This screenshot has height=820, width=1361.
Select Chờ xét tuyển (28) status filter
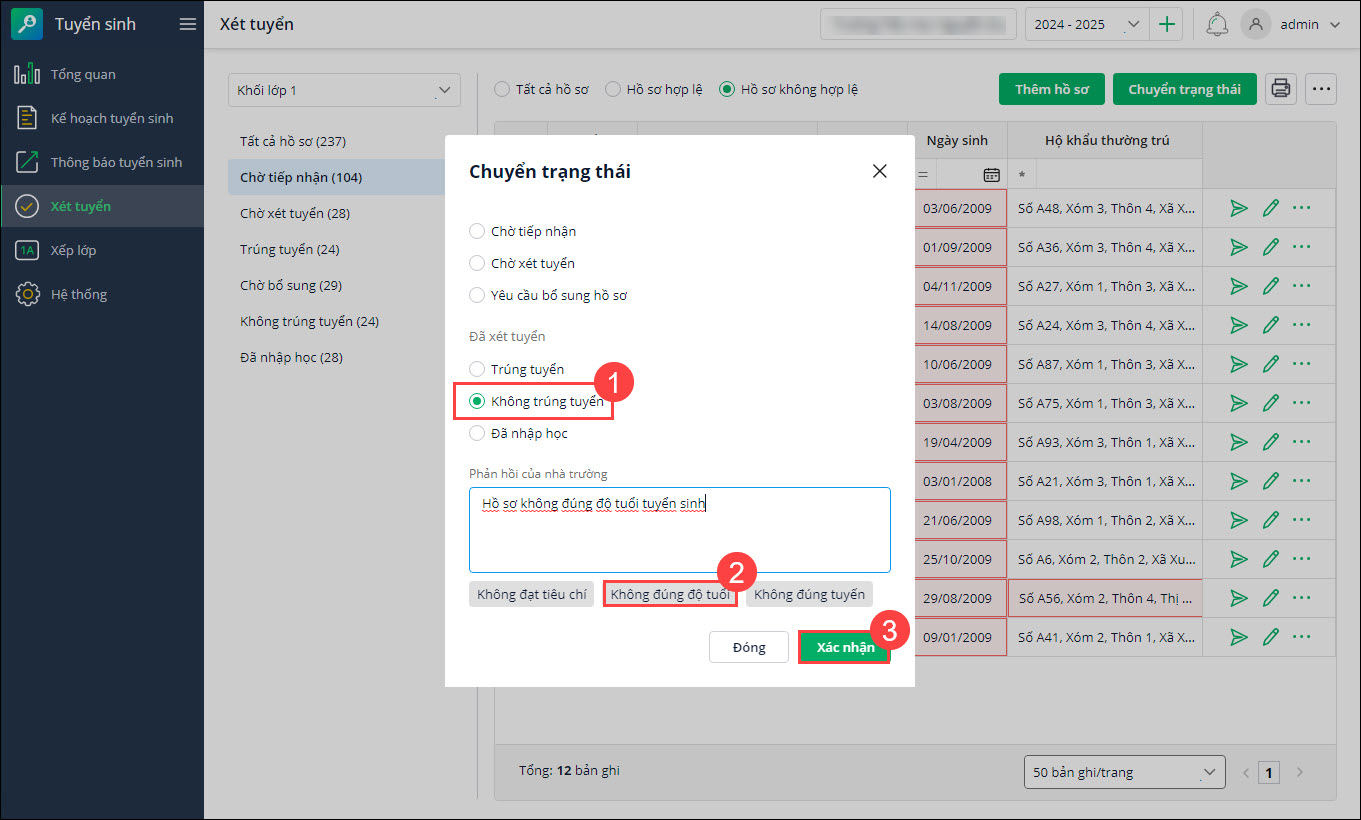pyautogui.click(x=295, y=213)
